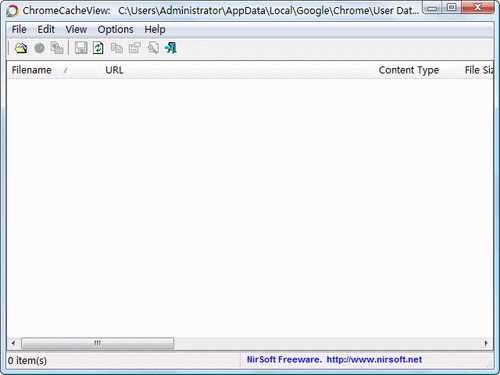Click the scrollbar left arrow
The height and width of the screenshot is (375, 500).
click(x=13, y=343)
